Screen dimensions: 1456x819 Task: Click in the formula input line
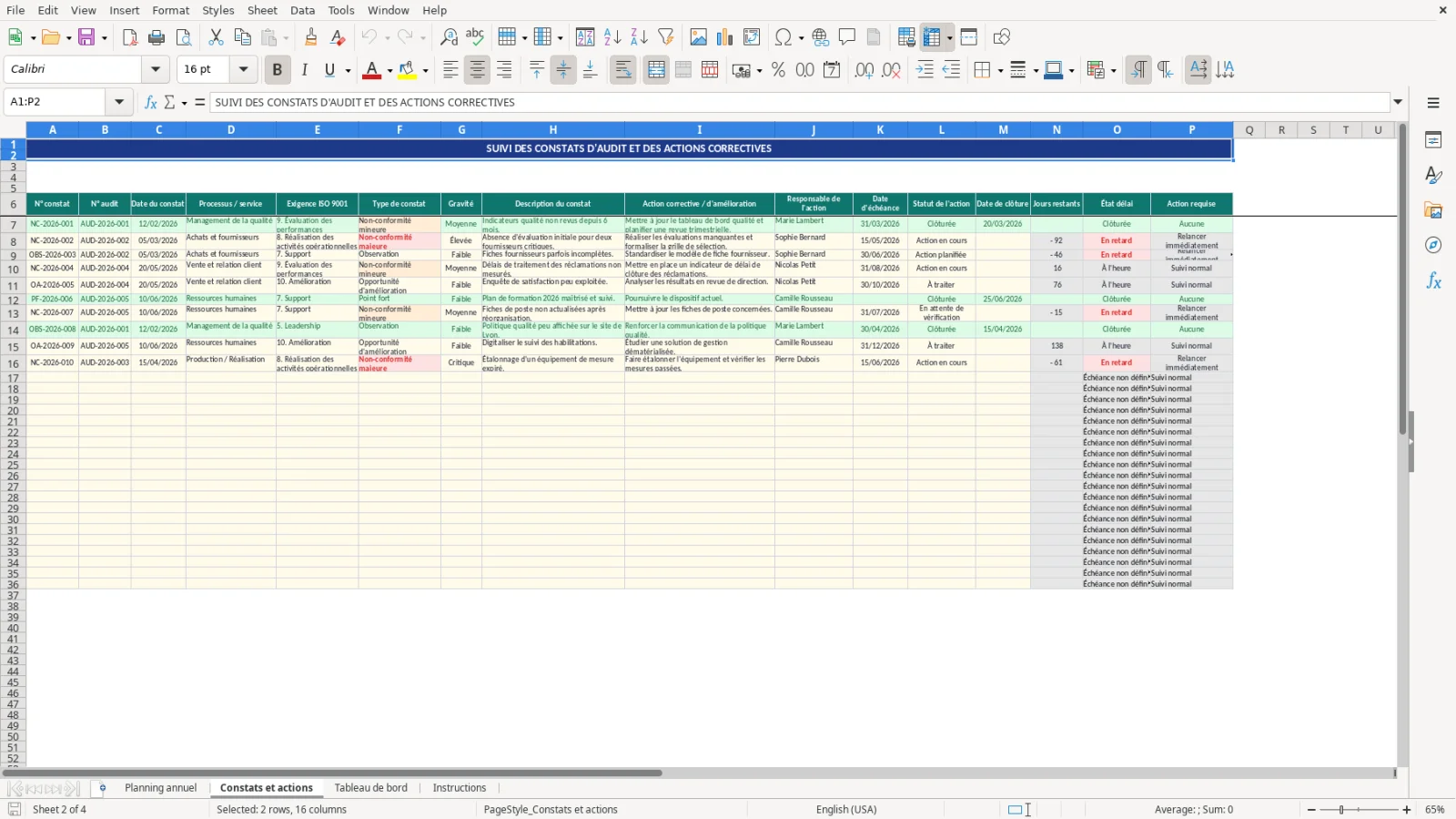pos(799,102)
